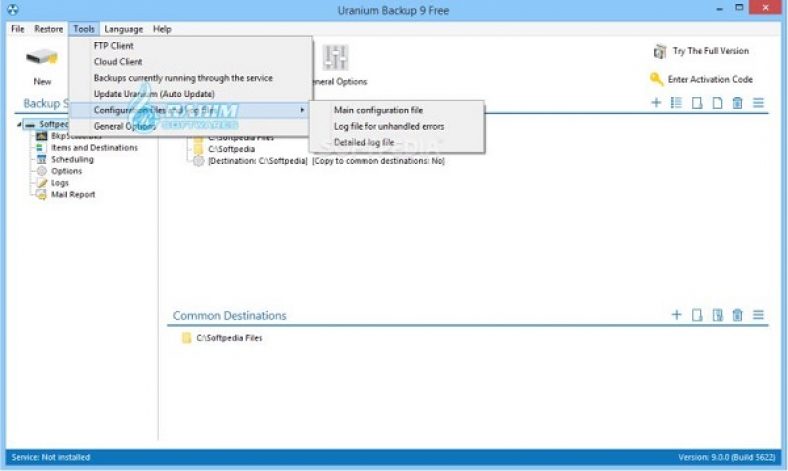Select Mail Report tree item
The height and width of the screenshot is (471, 788).
[x=73, y=195]
